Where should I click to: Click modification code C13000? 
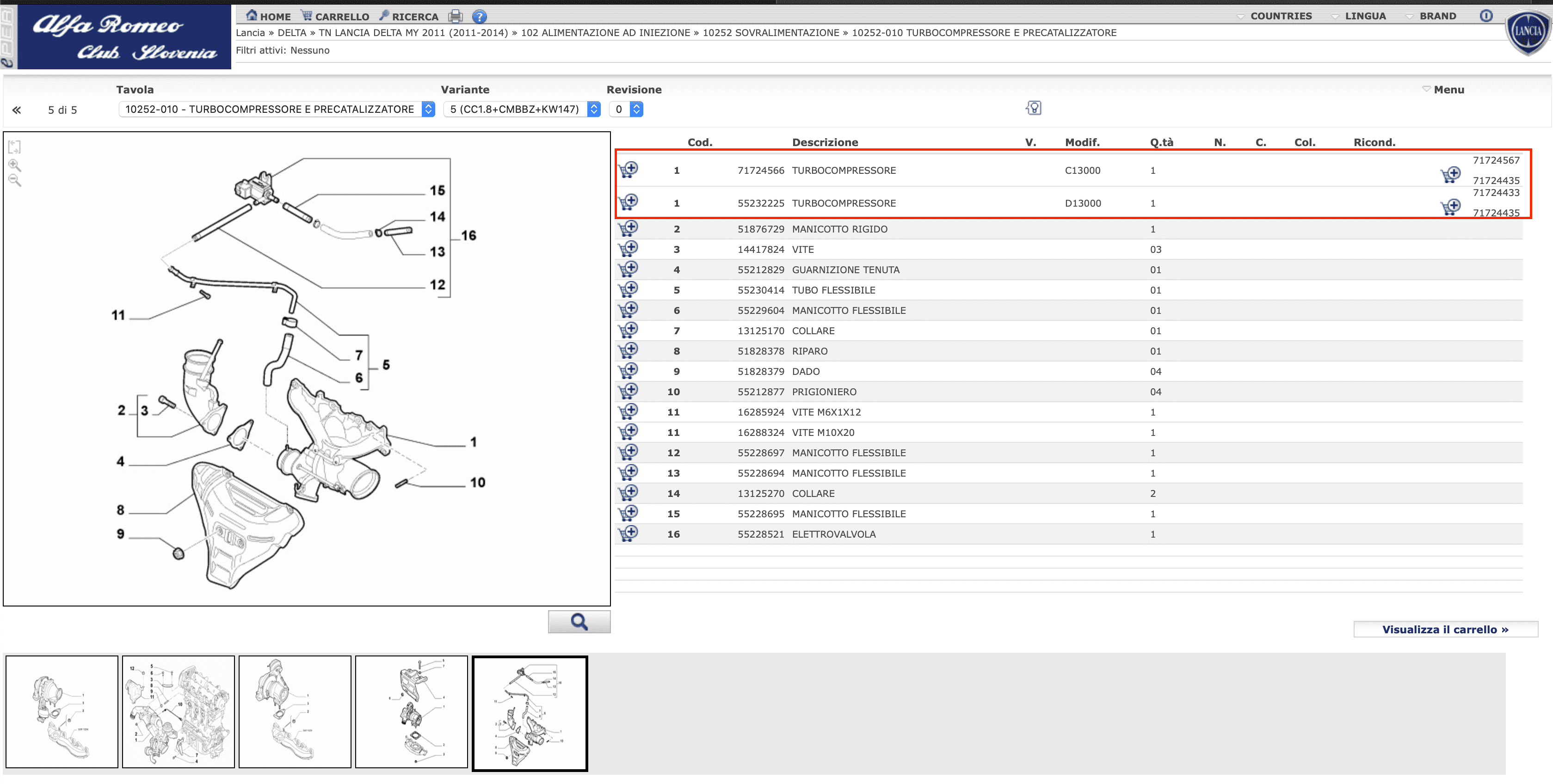tap(1082, 171)
